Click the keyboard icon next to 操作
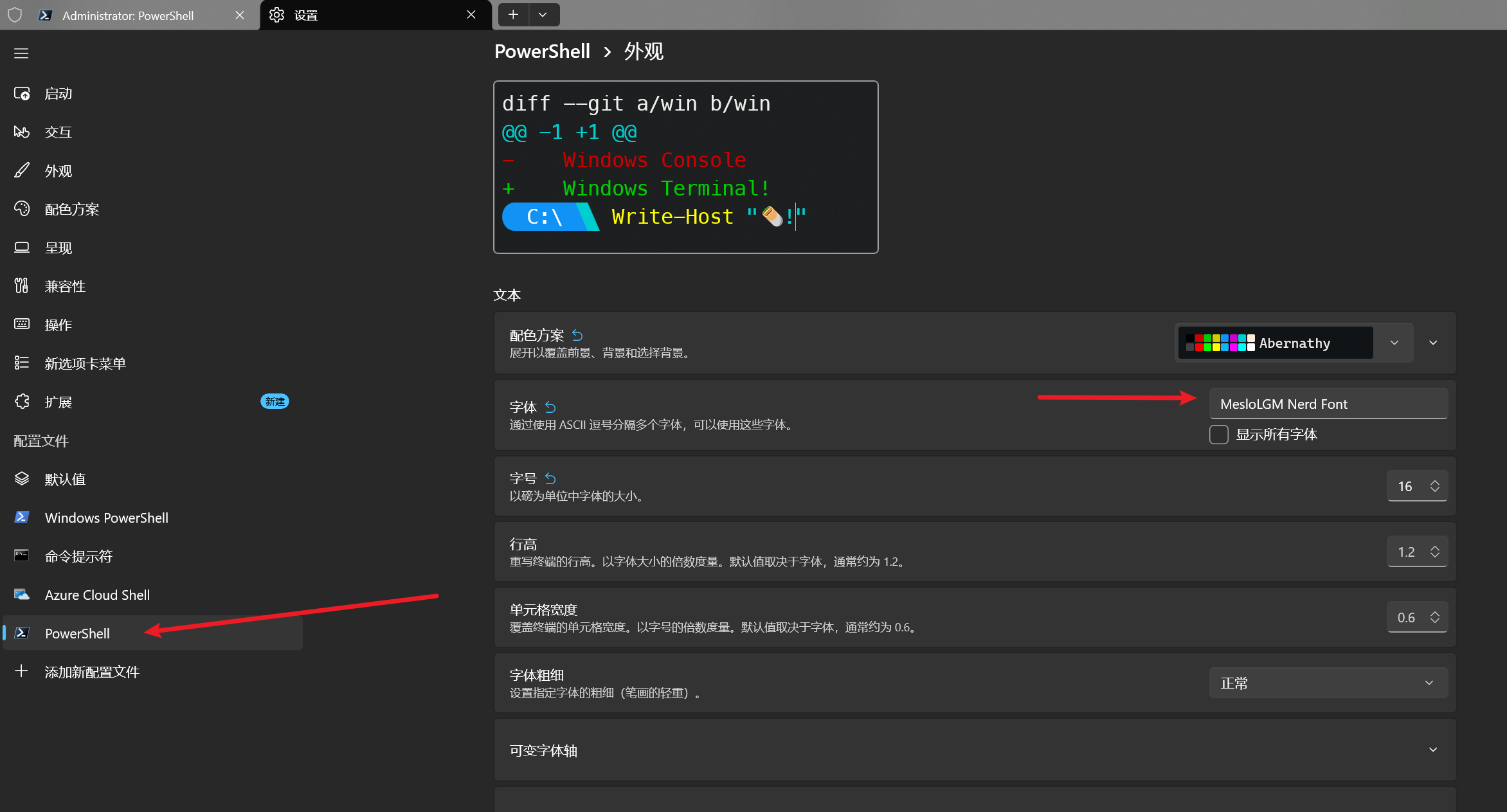This screenshot has width=1507, height=812. coord(22,324)
